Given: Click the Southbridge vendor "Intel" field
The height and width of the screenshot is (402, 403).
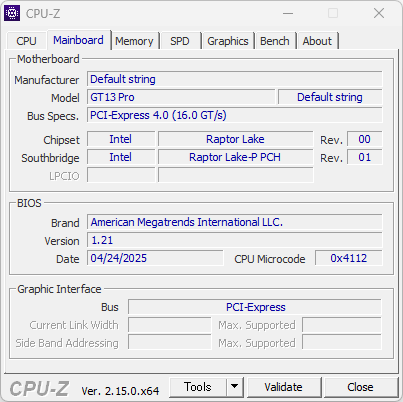Looking at the screenshot, I should coord(121,157).
